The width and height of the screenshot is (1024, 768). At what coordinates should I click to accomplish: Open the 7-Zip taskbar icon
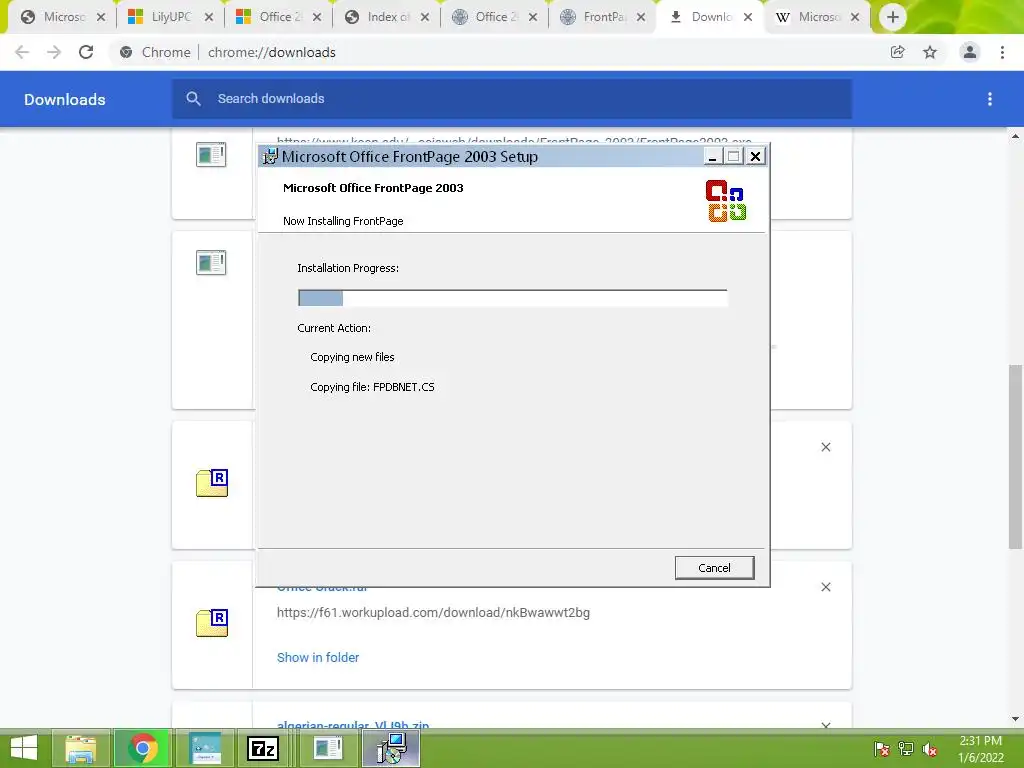pyautogui.click(x=263, y=748)
